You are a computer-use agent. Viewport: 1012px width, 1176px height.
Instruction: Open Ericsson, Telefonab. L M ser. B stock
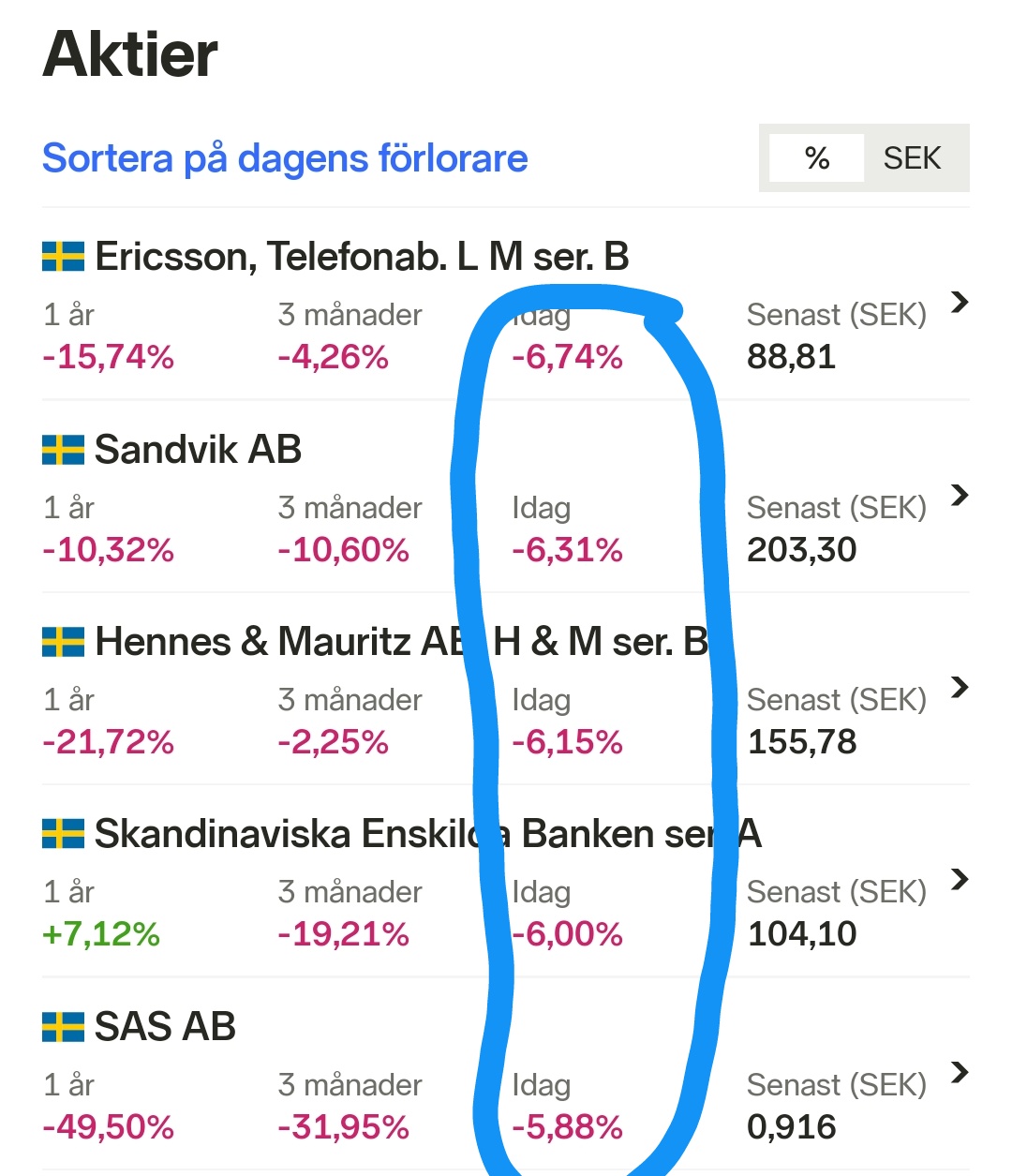pyautogui.click(x=362, y=257)
